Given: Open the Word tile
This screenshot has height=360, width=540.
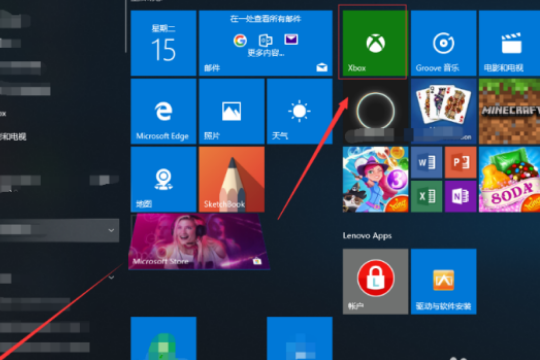Looking at the screenshot, I should (x=426, y=162).
